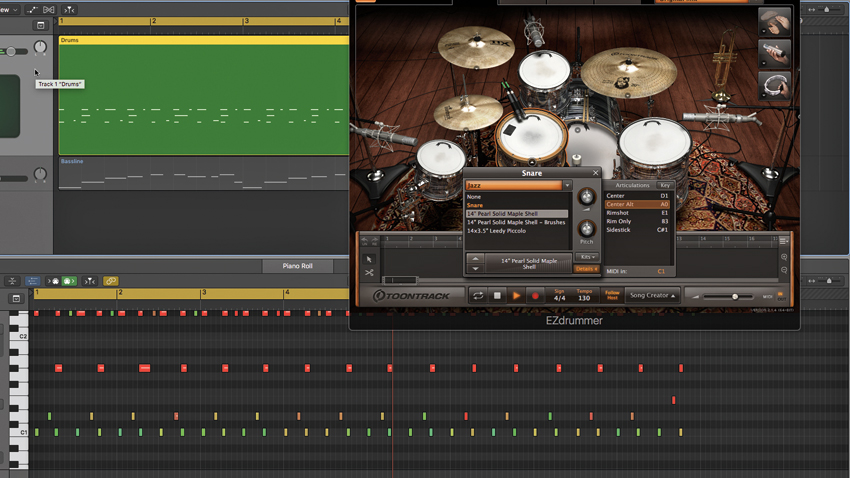Toggle catch playhead in tracks toolbar
Viewport: 850px width, 478px height.
69,10
